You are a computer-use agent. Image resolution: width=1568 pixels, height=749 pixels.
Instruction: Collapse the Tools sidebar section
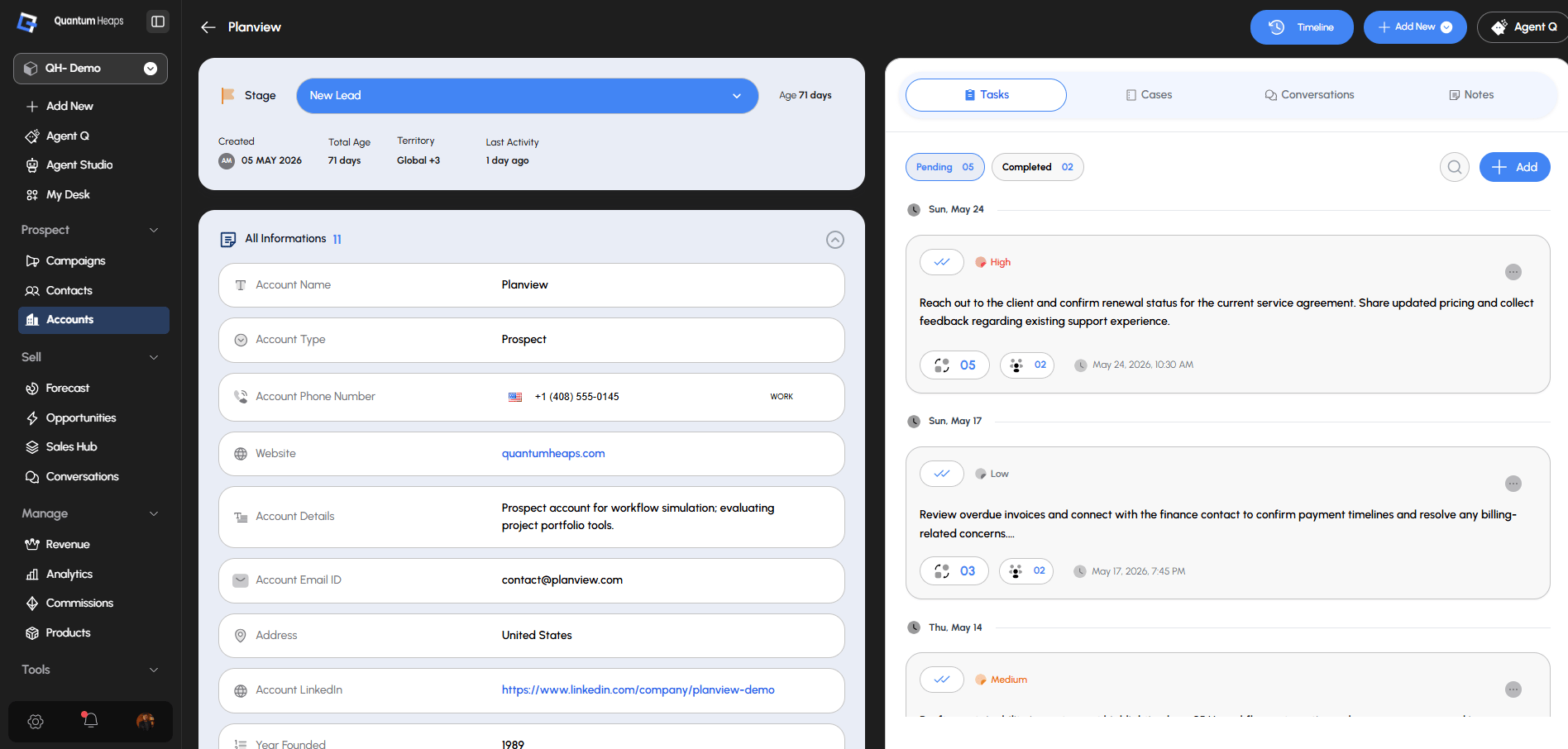click(x=154, y=670)
